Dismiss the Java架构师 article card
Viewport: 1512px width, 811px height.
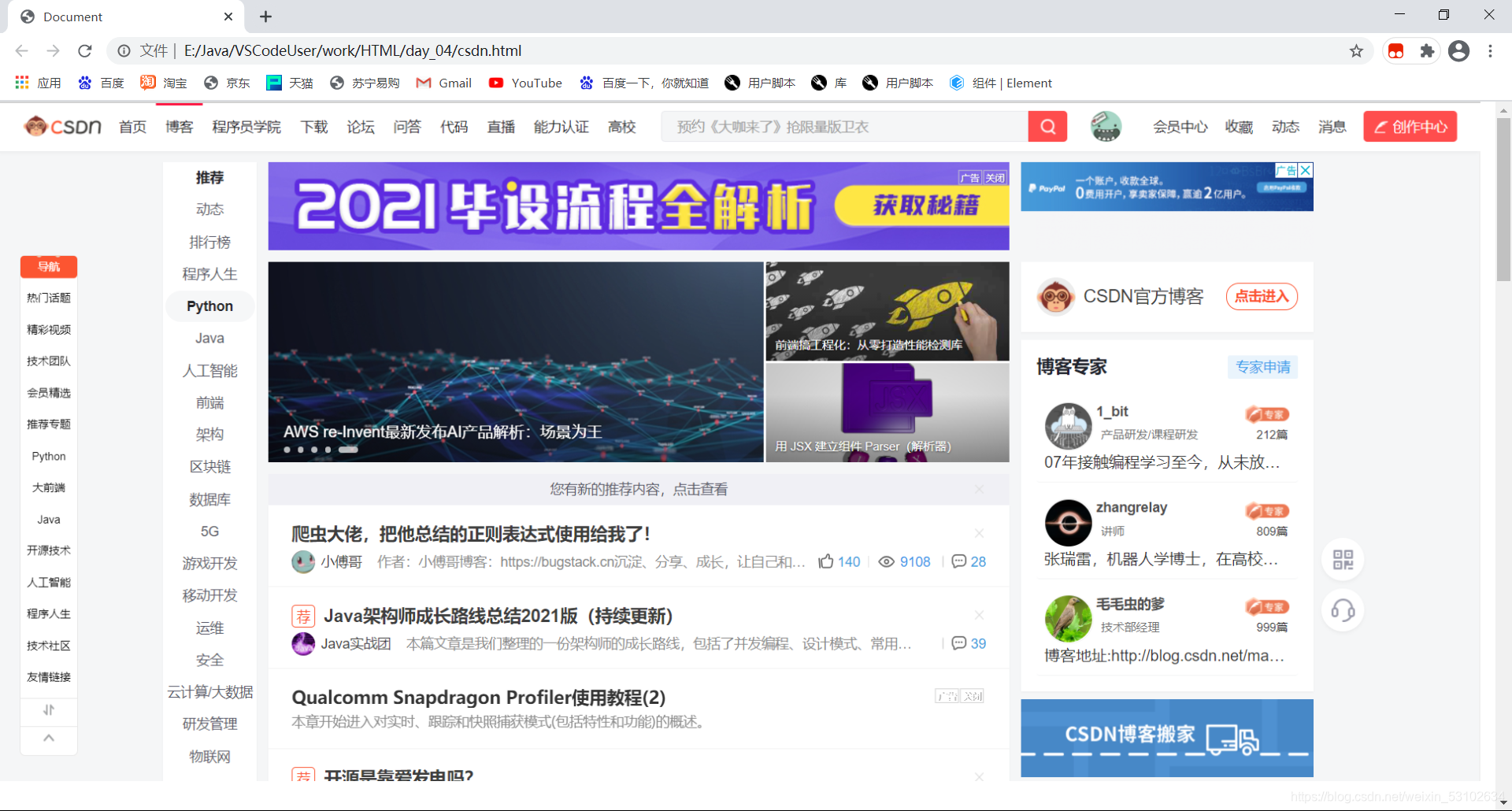[979, 615]
